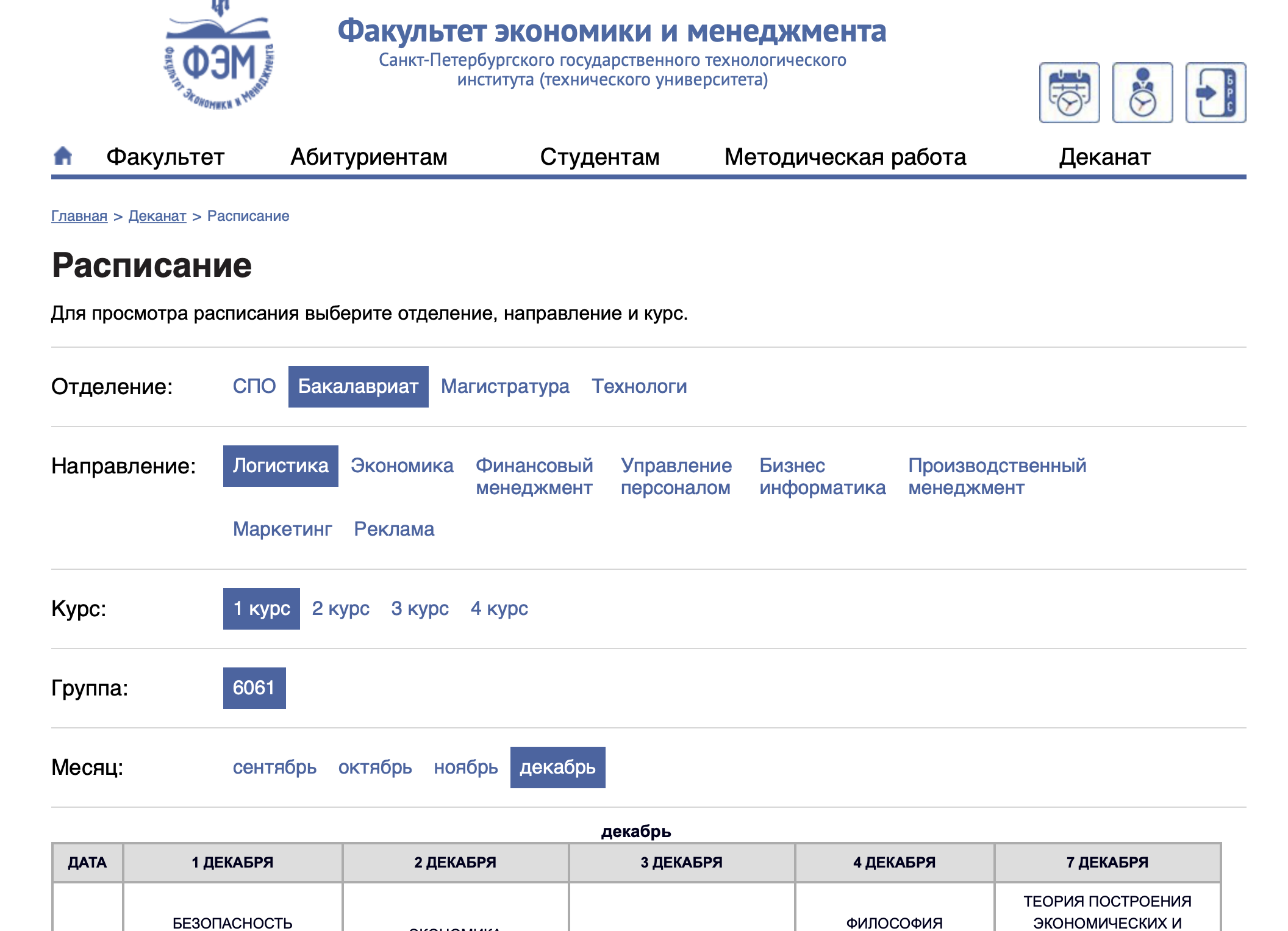Click the FEM faculty logo
The width and height of the screenshot is (1288, 931).
tap(220, 56)
